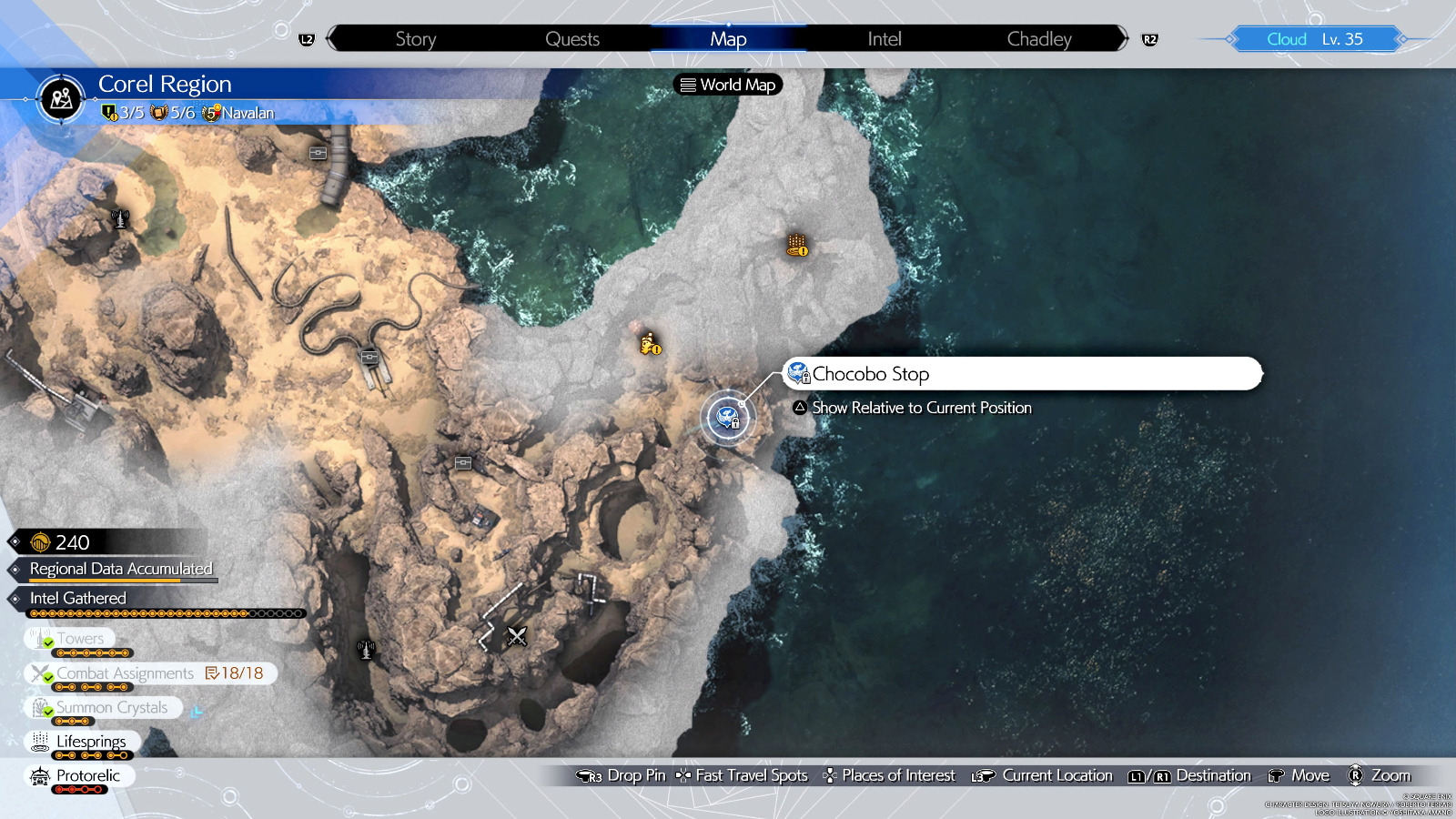Viewport: 1456px width, 819px height.
Task: Switch to the Quests tab
Action: pyautogui.click(x=571, y=39)
